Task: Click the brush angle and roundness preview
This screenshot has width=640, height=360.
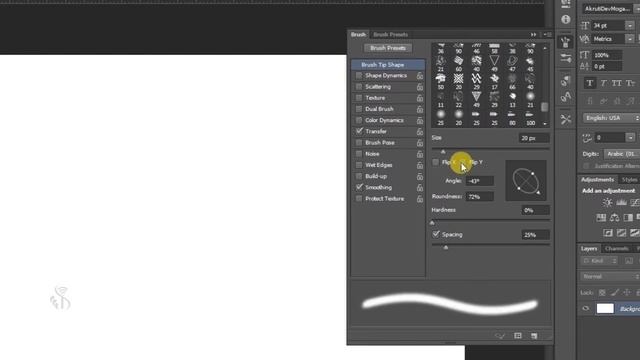Action: 526,180
